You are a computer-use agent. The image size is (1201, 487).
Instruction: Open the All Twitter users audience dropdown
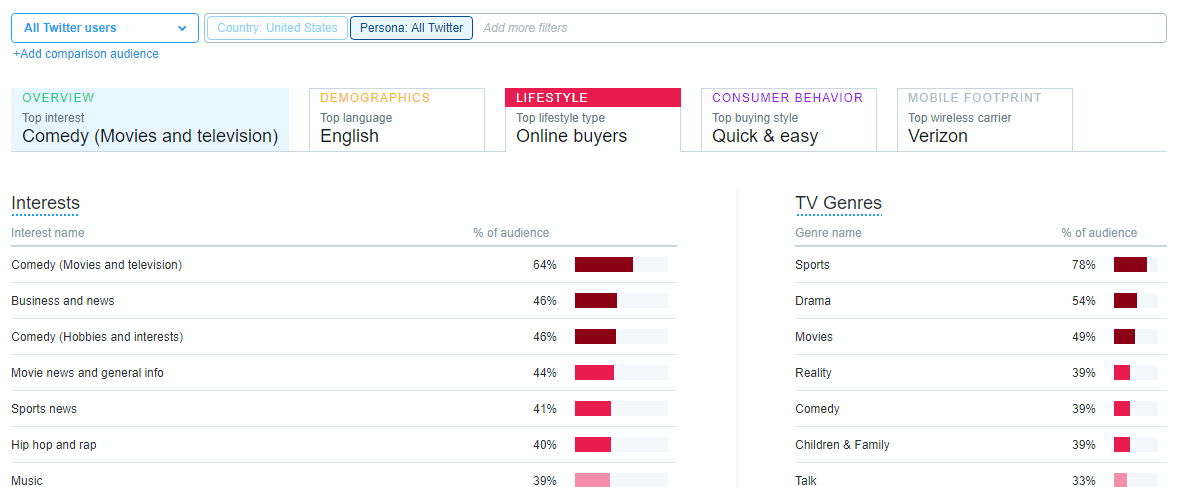tap(104, 28)
